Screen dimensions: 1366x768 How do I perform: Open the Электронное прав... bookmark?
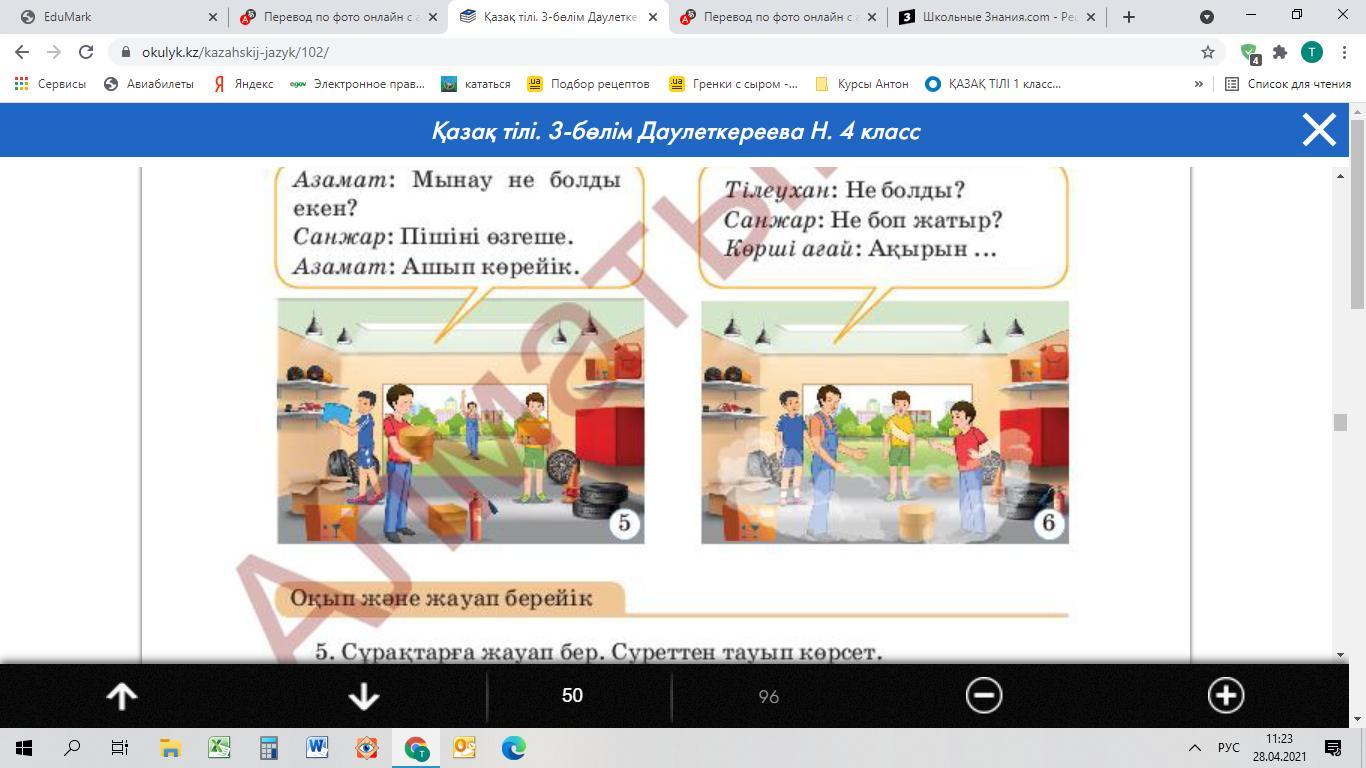point(357,84)
